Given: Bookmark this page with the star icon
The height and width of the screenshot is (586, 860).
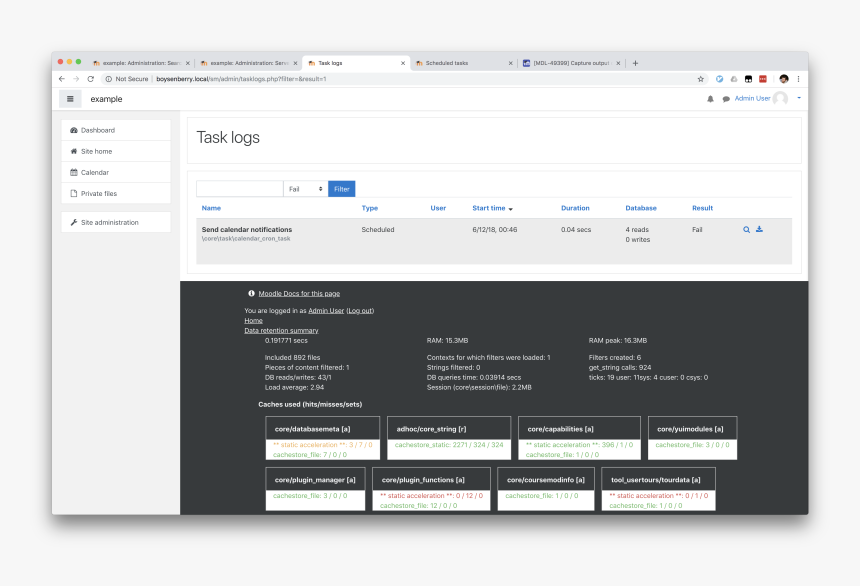Looking at the screenshot, I should click(x=700, y=79).
